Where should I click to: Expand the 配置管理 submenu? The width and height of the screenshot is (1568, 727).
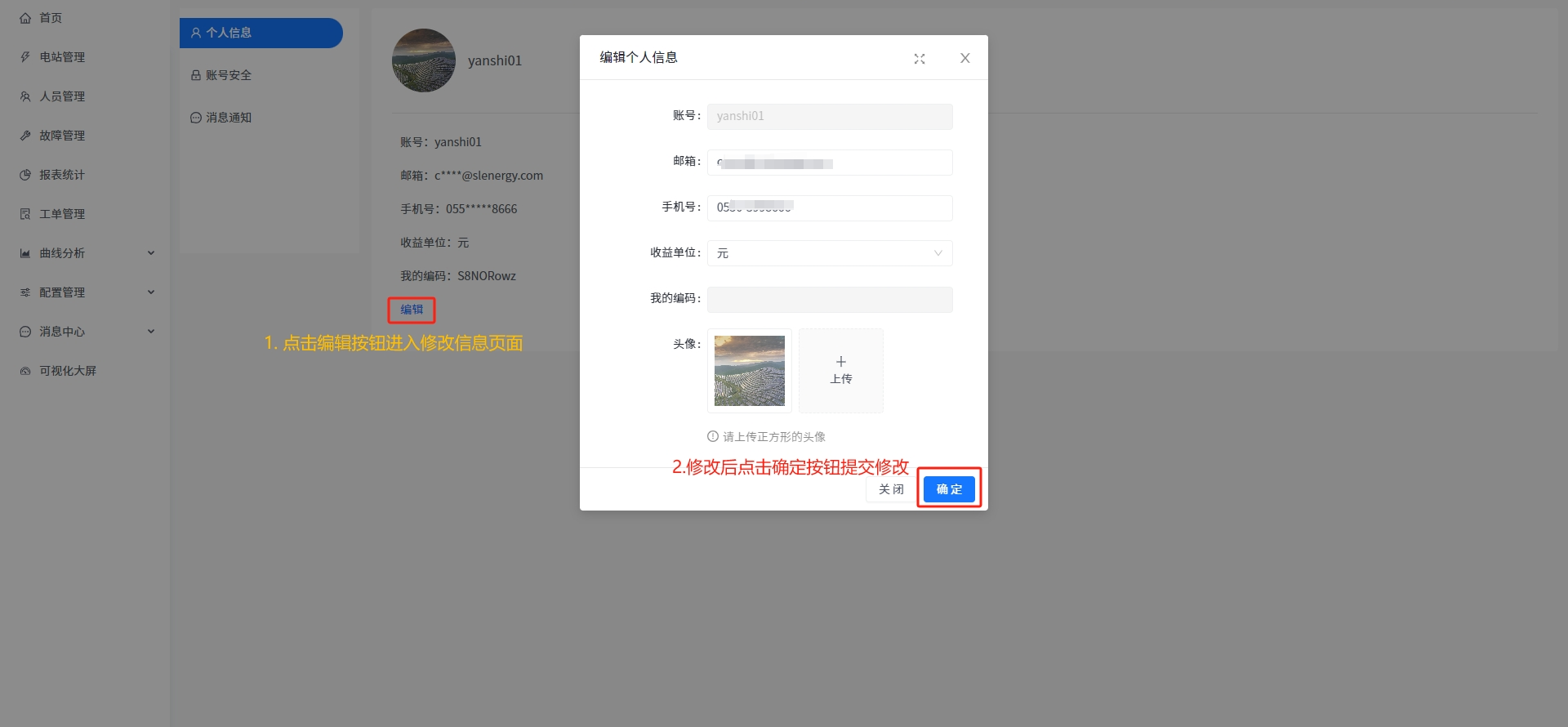[151, 292]
